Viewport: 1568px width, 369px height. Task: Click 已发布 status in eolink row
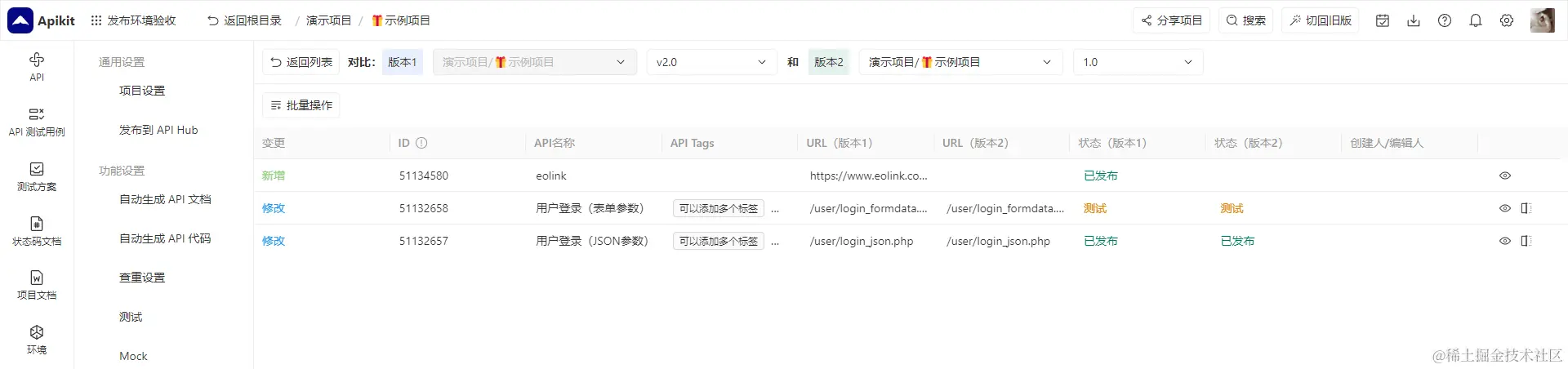point(1101,176)
